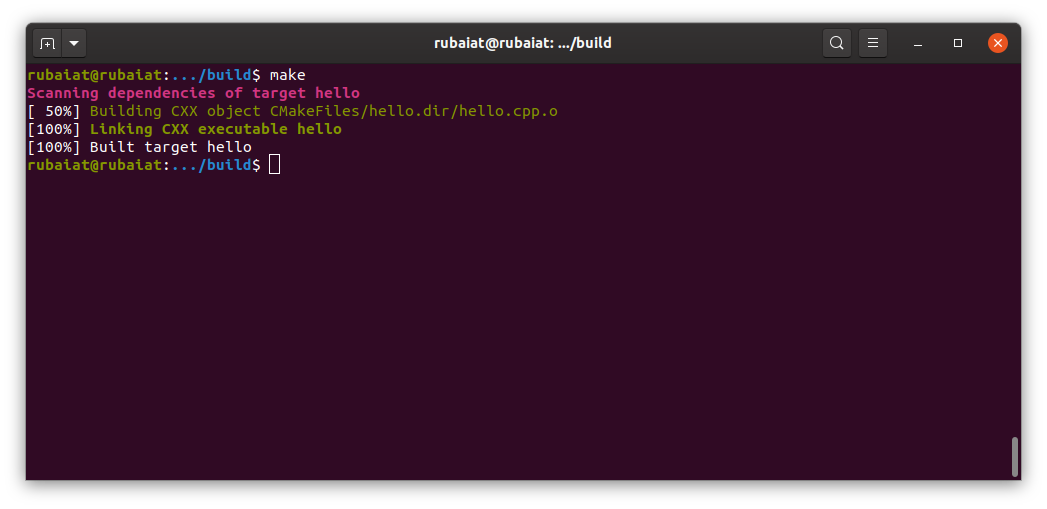Expand the new tab dropdown arrow
The image size is (1047, 509).
(x=74, y=43)
